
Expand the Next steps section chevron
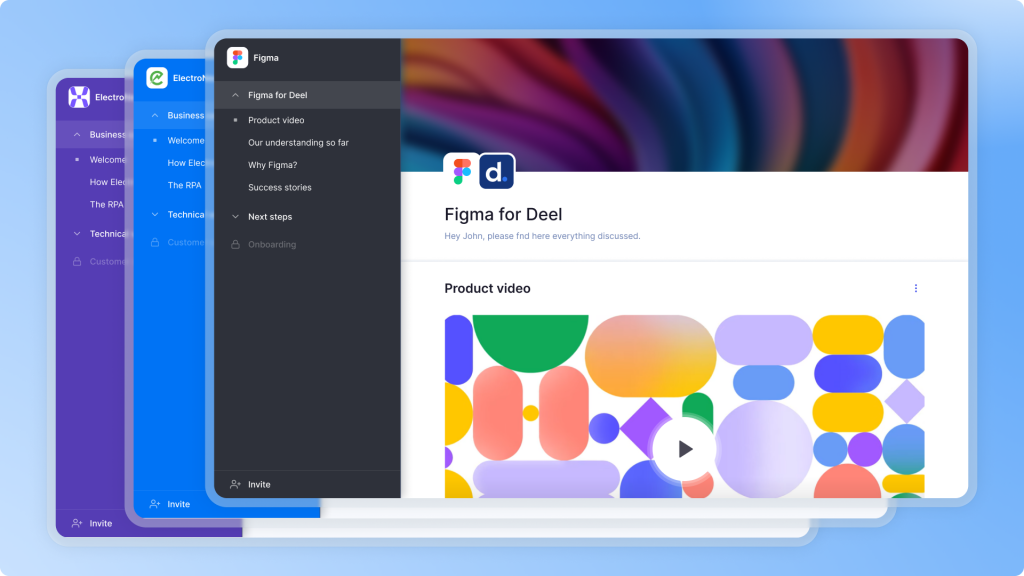coord(235,217)
